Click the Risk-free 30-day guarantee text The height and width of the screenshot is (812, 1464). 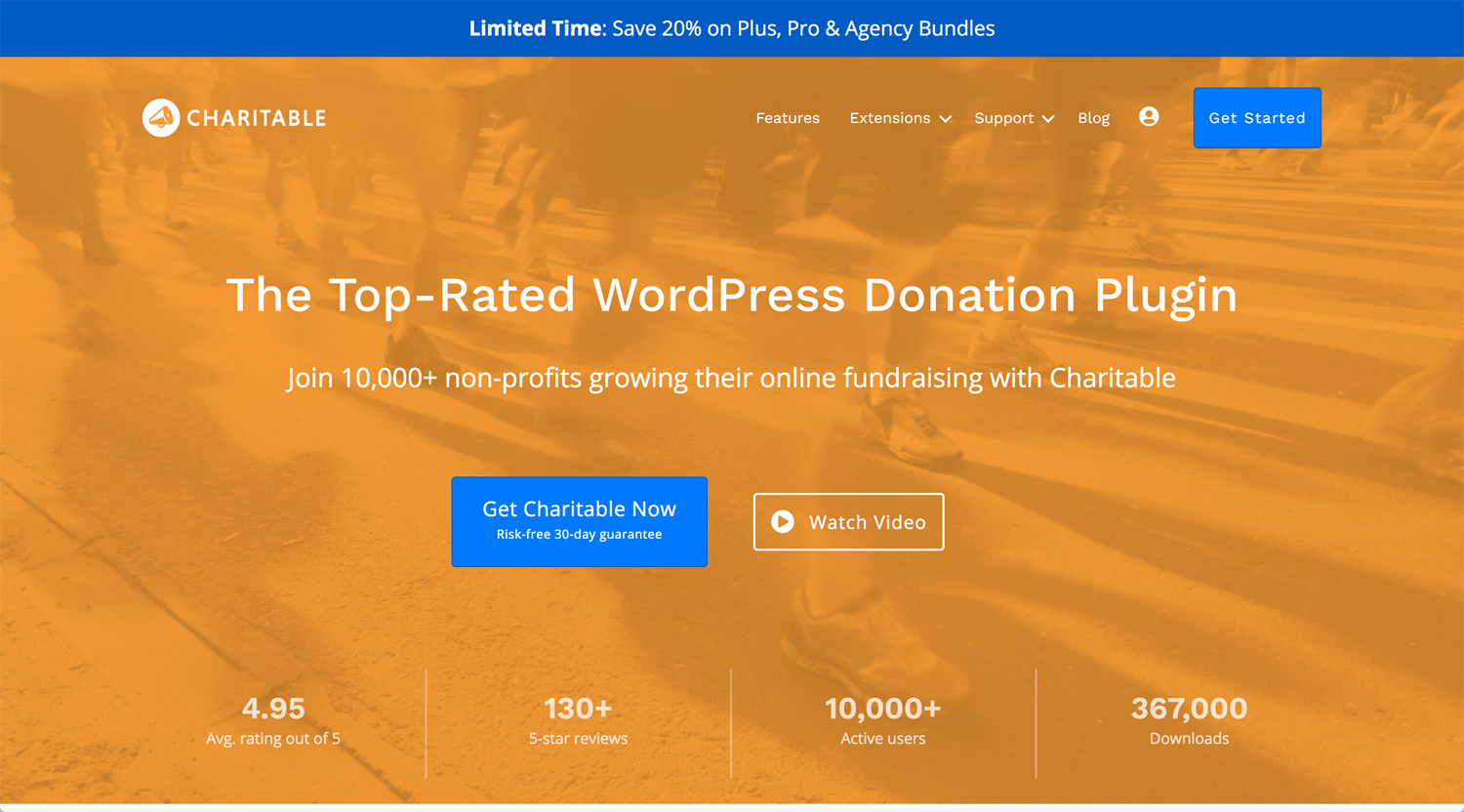pos(580,535)
